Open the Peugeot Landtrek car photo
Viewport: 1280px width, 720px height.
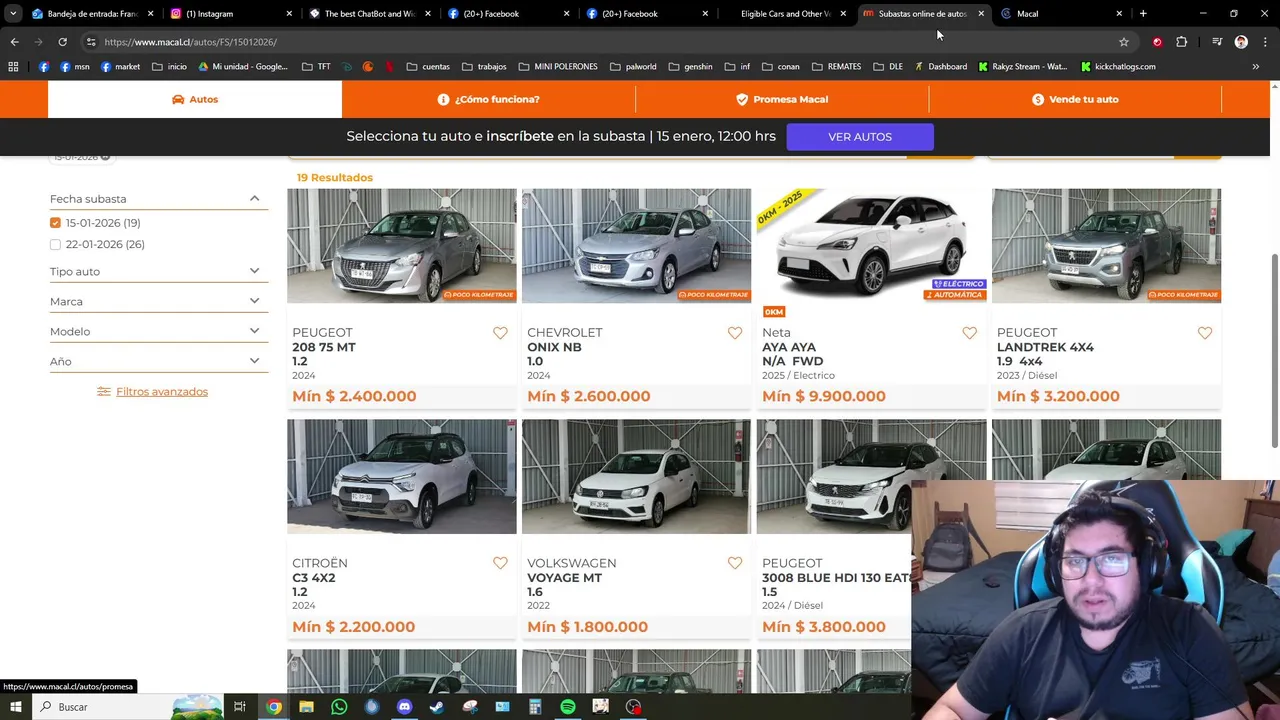coord(1106,246)
